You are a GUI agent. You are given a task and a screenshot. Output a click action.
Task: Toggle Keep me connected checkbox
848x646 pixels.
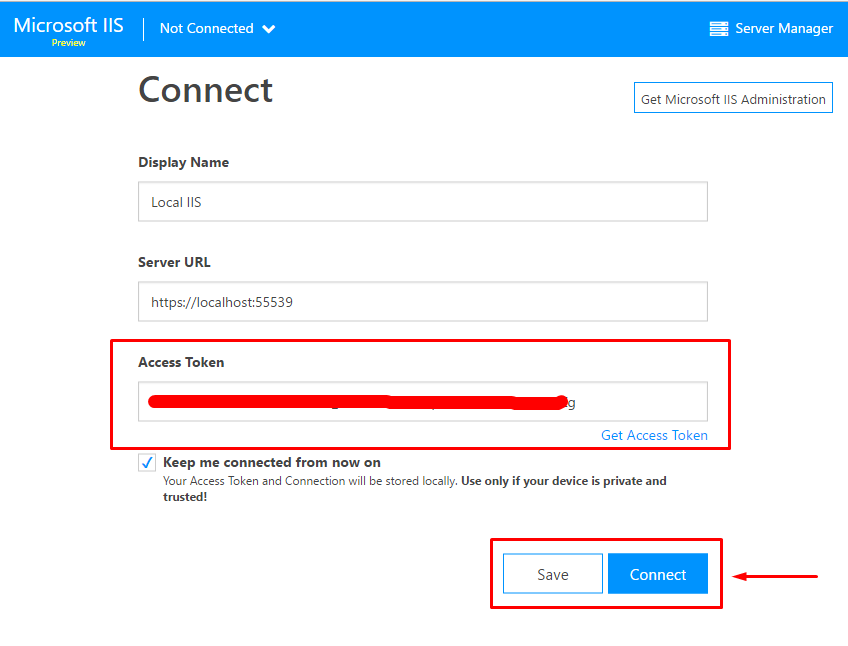click(x=147, y=463)
